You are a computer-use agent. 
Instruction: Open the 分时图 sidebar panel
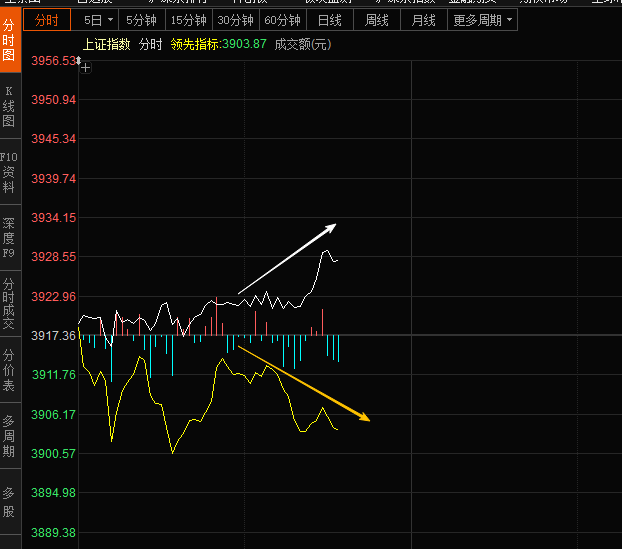point(9,39)
